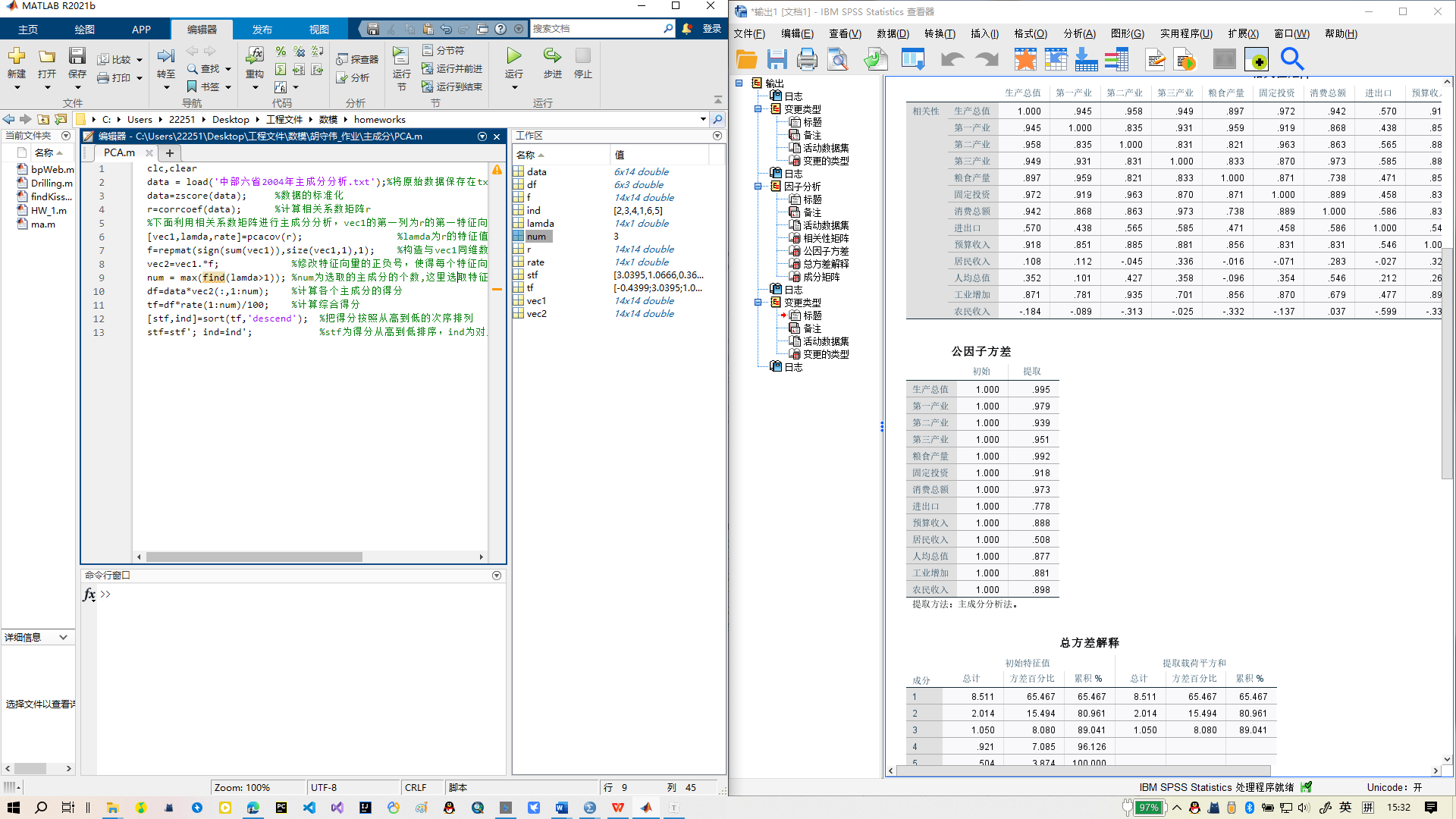Click the Section Break (分节符) button

(444, 50)
